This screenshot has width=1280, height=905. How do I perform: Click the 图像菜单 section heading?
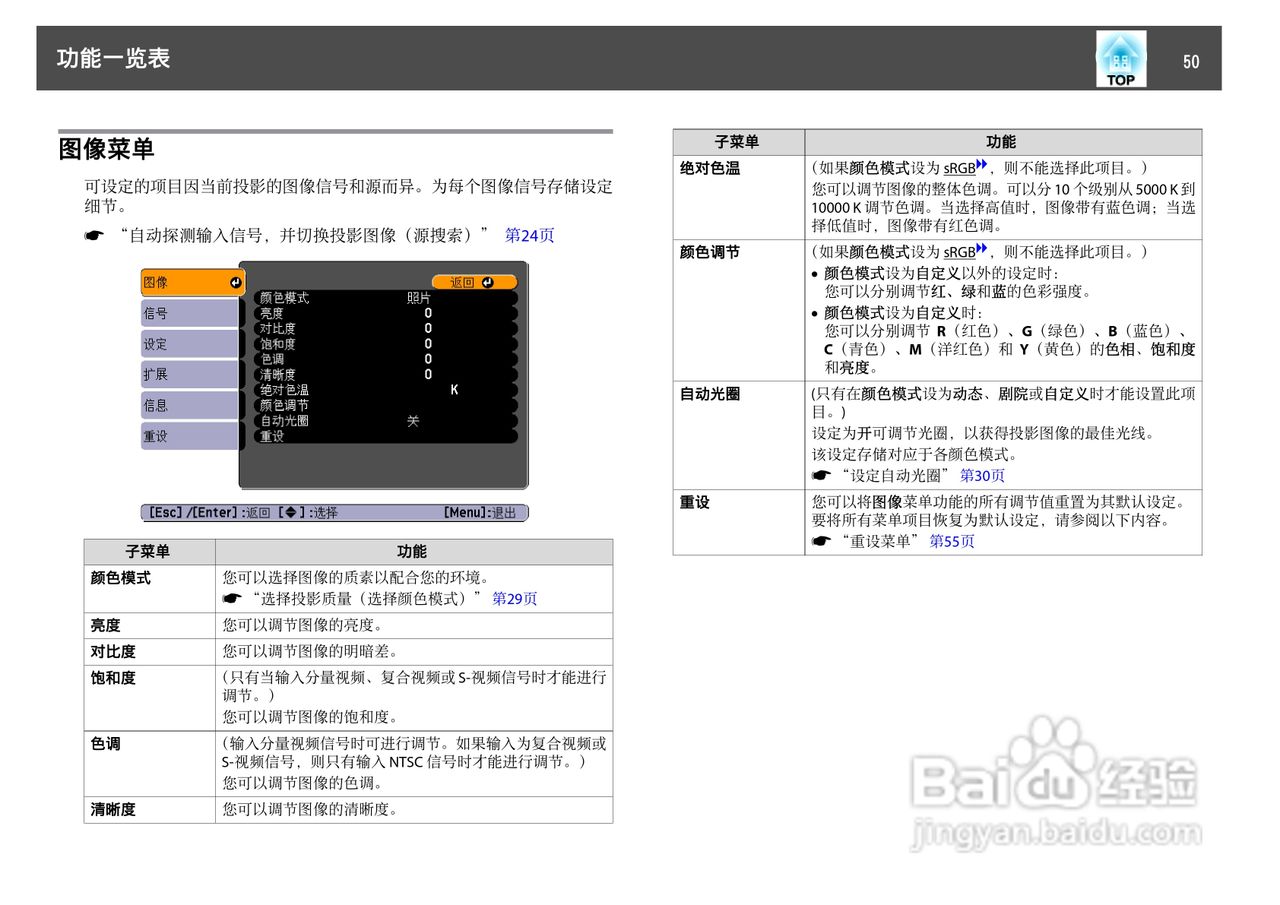(106, 150)
